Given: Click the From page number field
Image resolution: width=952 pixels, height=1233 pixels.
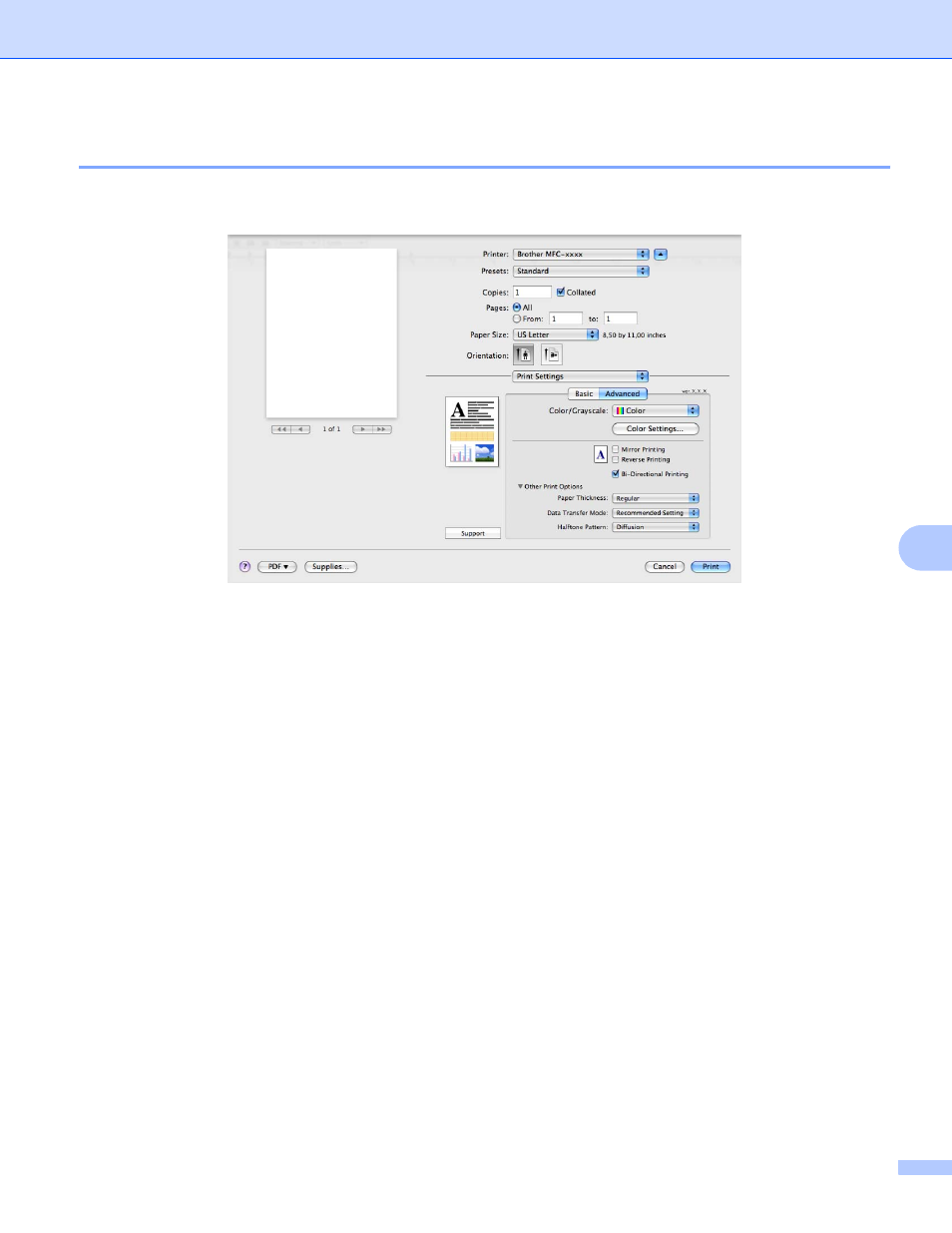Looking at the screenshot, I should click(566, 318).
